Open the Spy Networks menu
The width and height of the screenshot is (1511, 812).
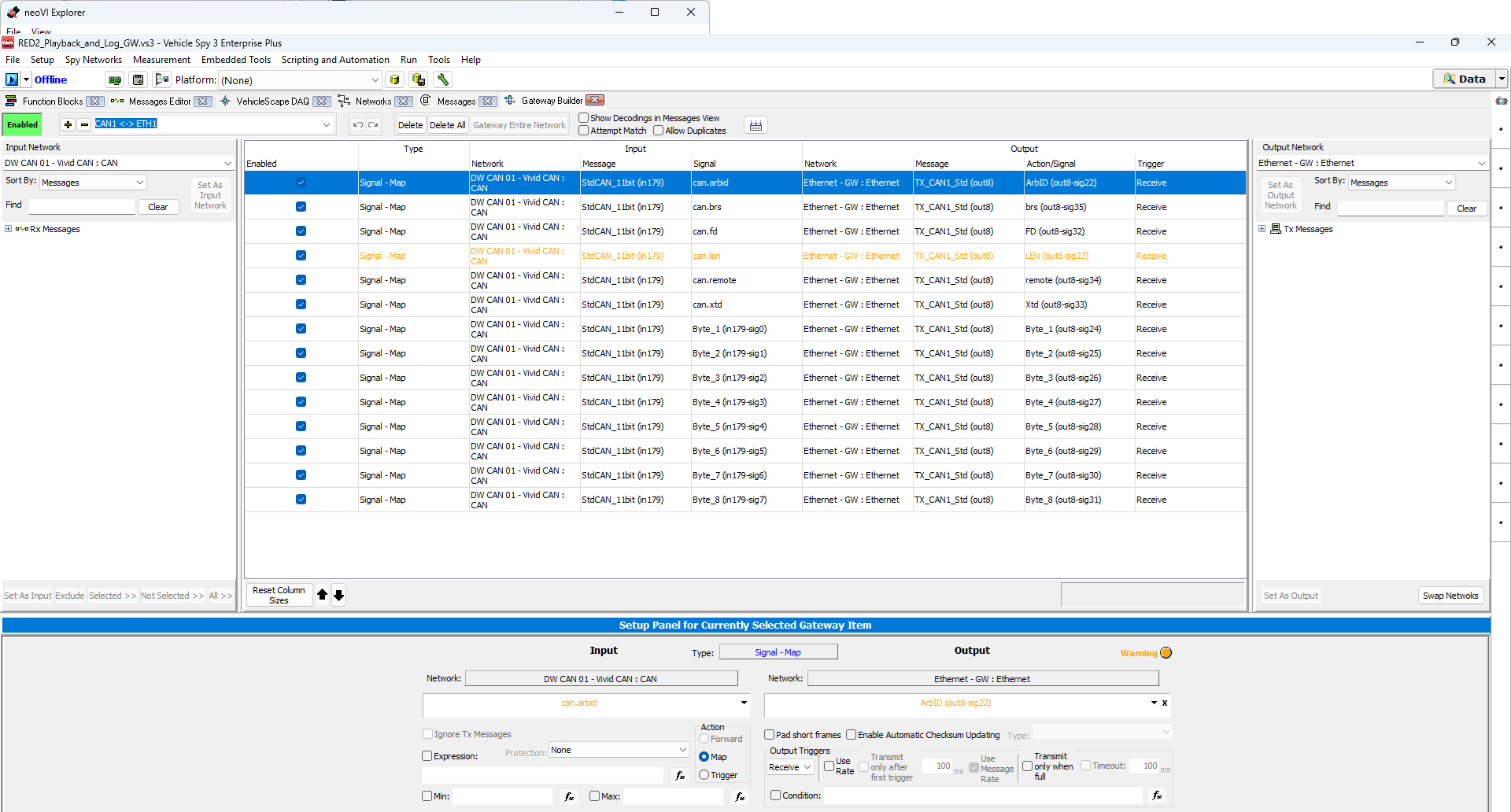pyautogui.click(x=93, y=60)
